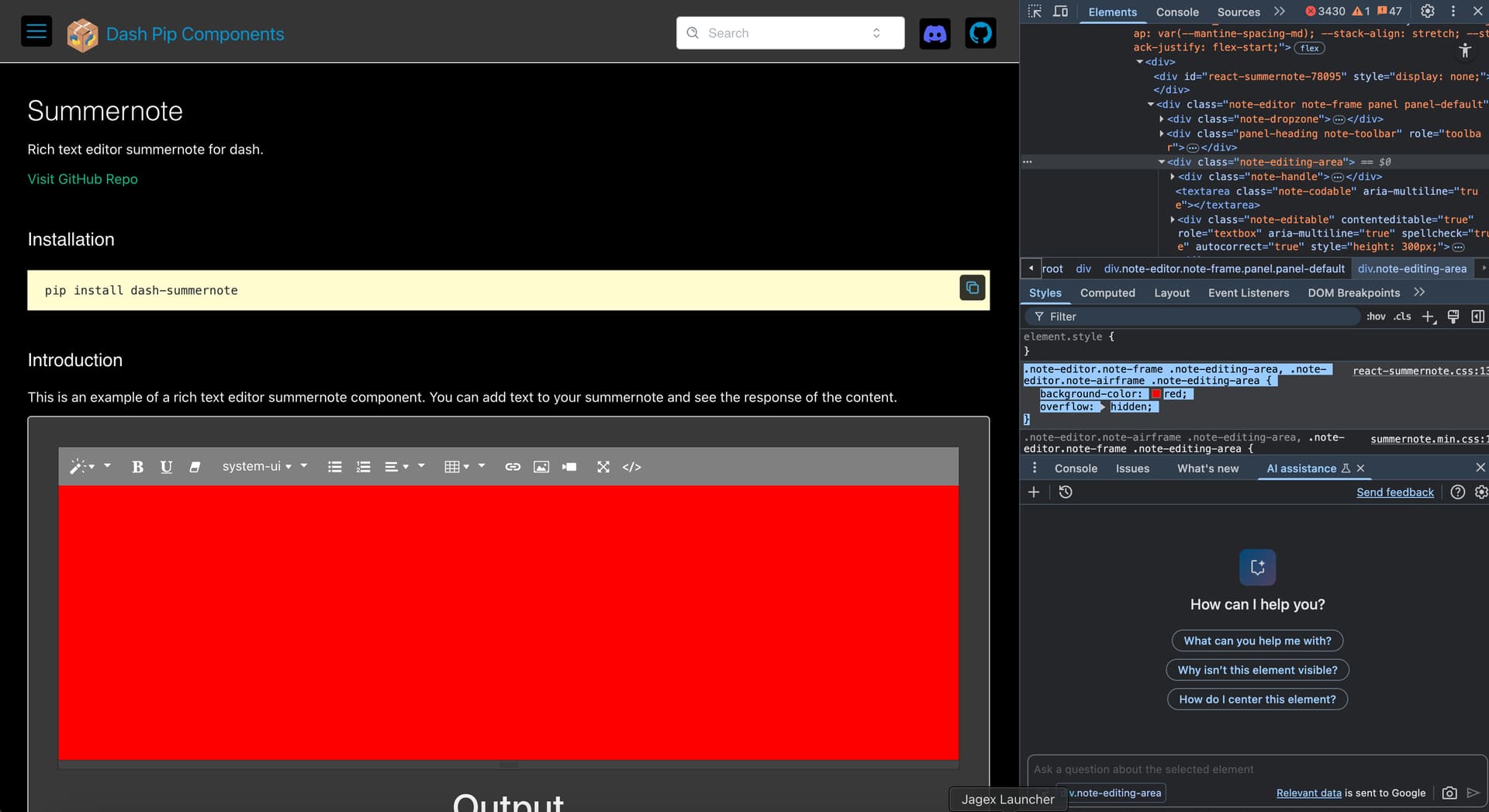Take a screenshot for AI assistance
The width and height of the screenshot is (1489, 812).
[x=1449, y=793]
